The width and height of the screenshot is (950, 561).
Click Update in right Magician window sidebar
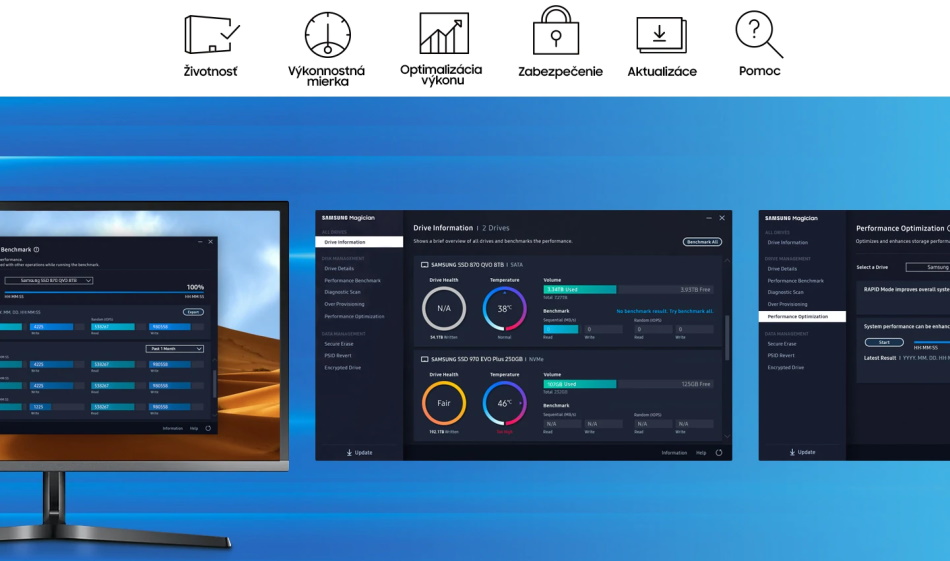tap(802, 452)
